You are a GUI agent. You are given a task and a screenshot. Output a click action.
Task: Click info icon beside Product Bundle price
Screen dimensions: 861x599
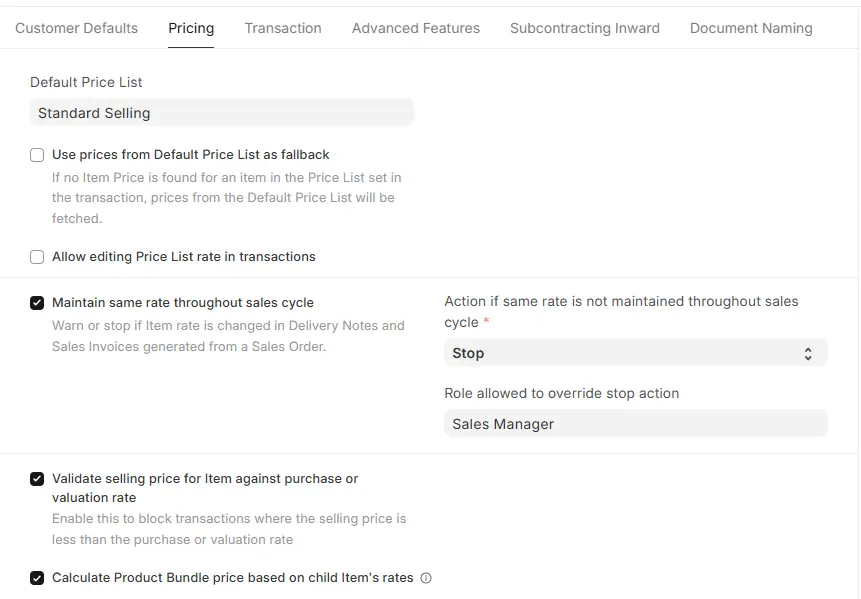426,578
